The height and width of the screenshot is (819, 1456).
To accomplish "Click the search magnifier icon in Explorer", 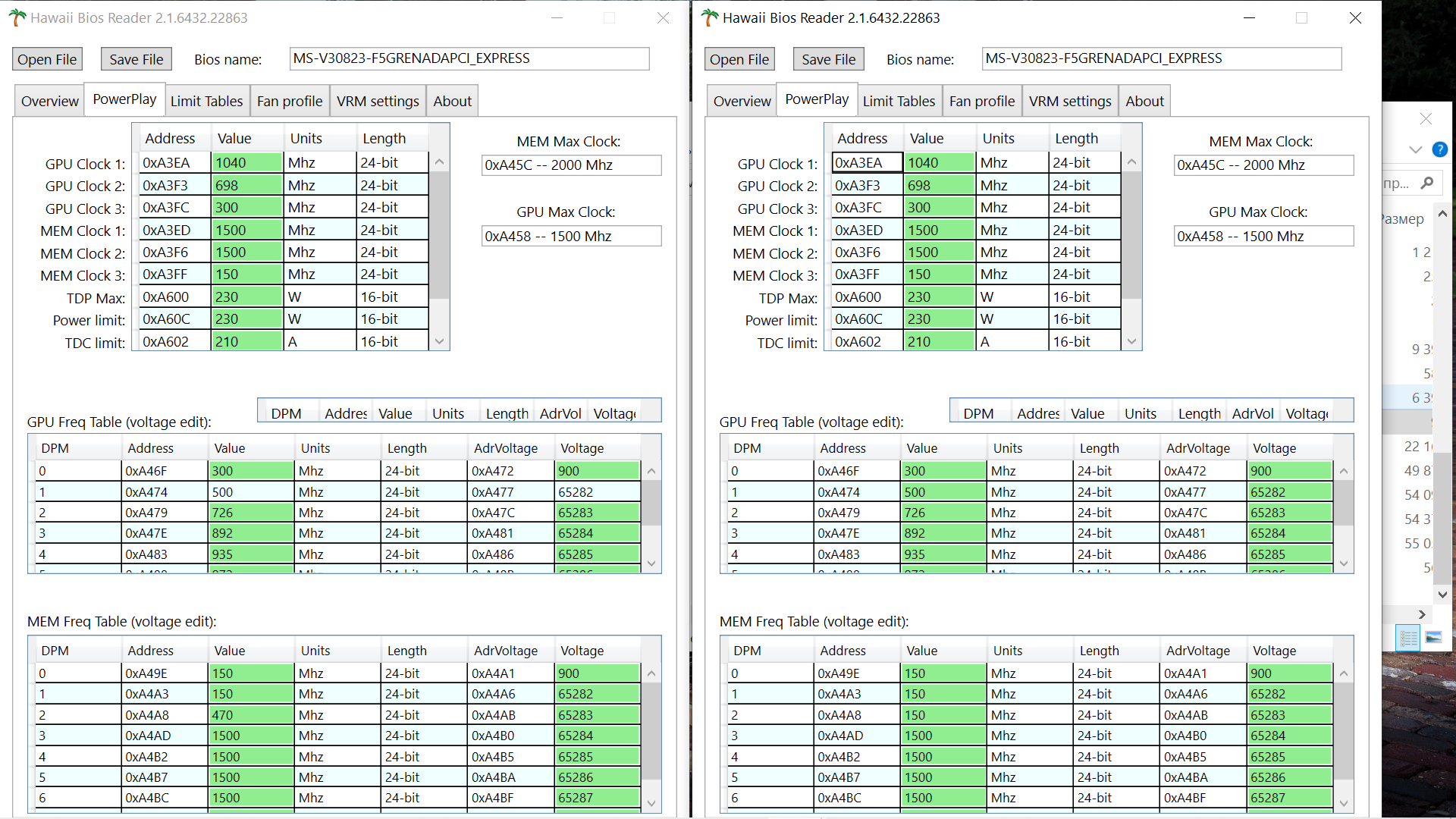I will click(x=1426, y=183).
